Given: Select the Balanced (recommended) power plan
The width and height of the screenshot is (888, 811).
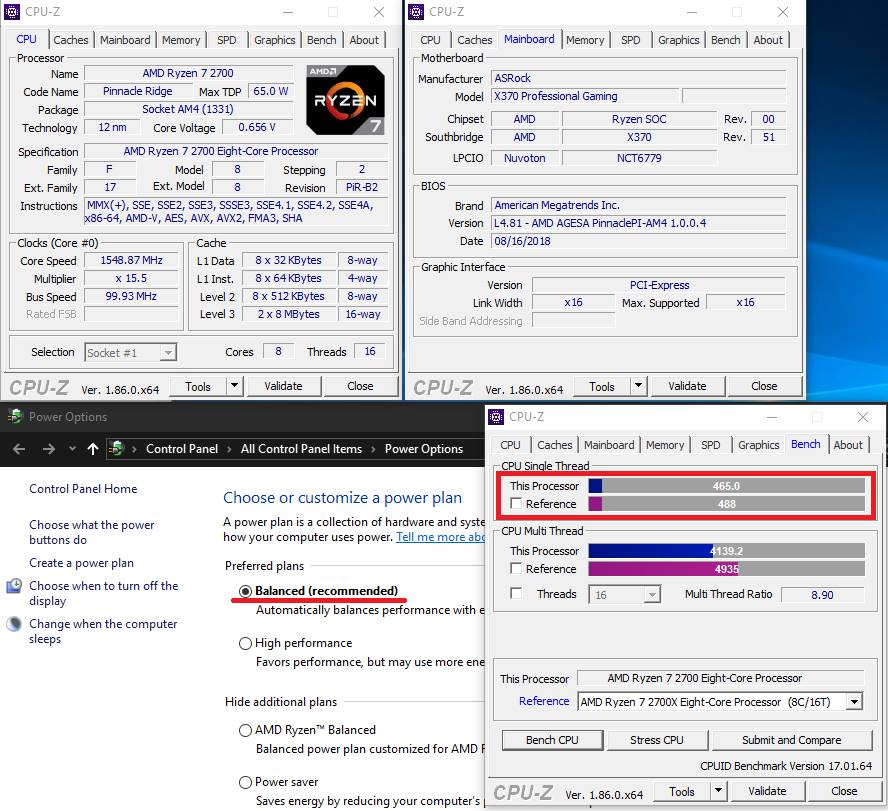Looking at the screenshot, I should [x=245, y=591].
